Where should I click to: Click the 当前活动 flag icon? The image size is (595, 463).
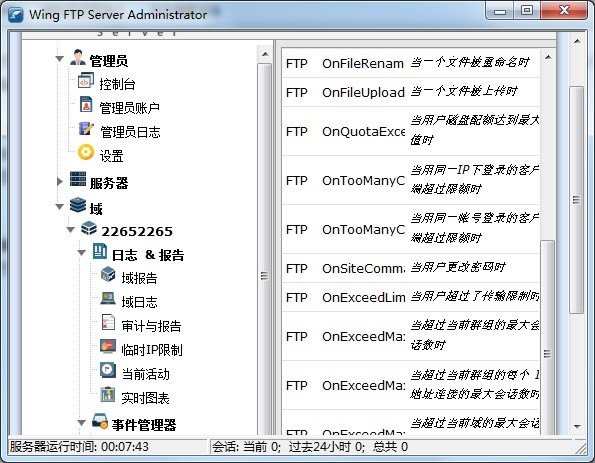coord(108,370)
